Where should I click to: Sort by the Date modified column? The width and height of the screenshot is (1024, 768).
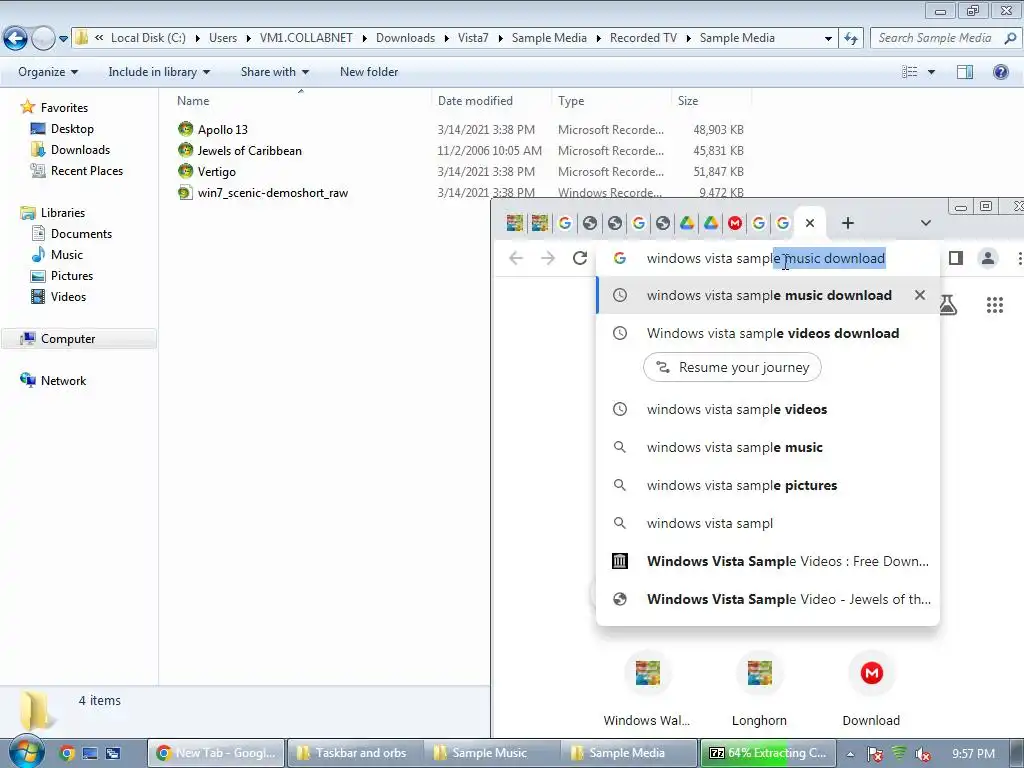[475, 101]
